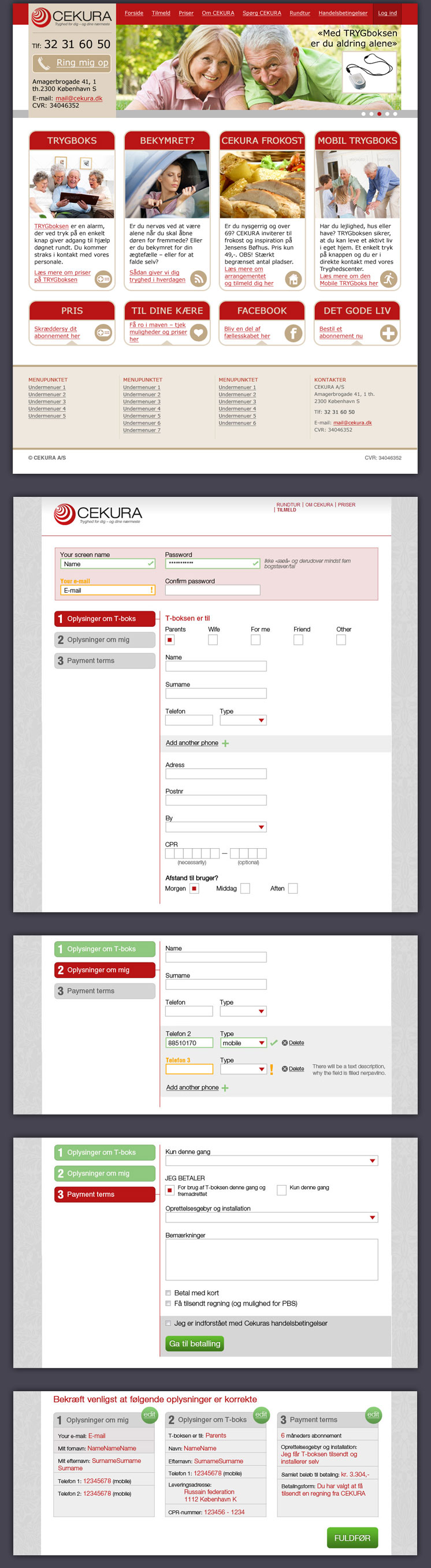Open Oprettelsesgebyr og installation dropdown
431x1568 pixels.
click(272, 1217)
